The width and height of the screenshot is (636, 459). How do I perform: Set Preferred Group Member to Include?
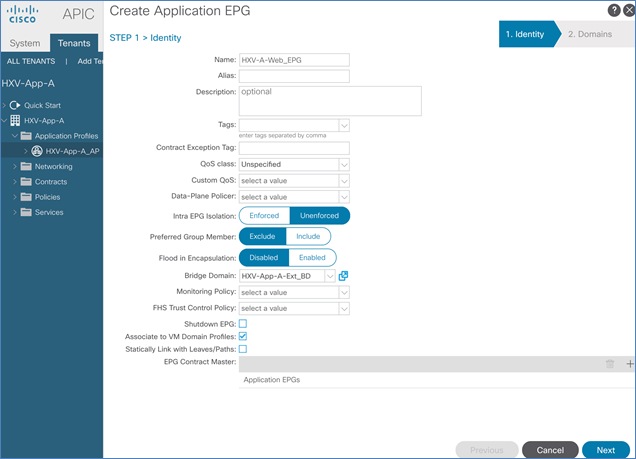pyautogui.click(x=308, y=236)
